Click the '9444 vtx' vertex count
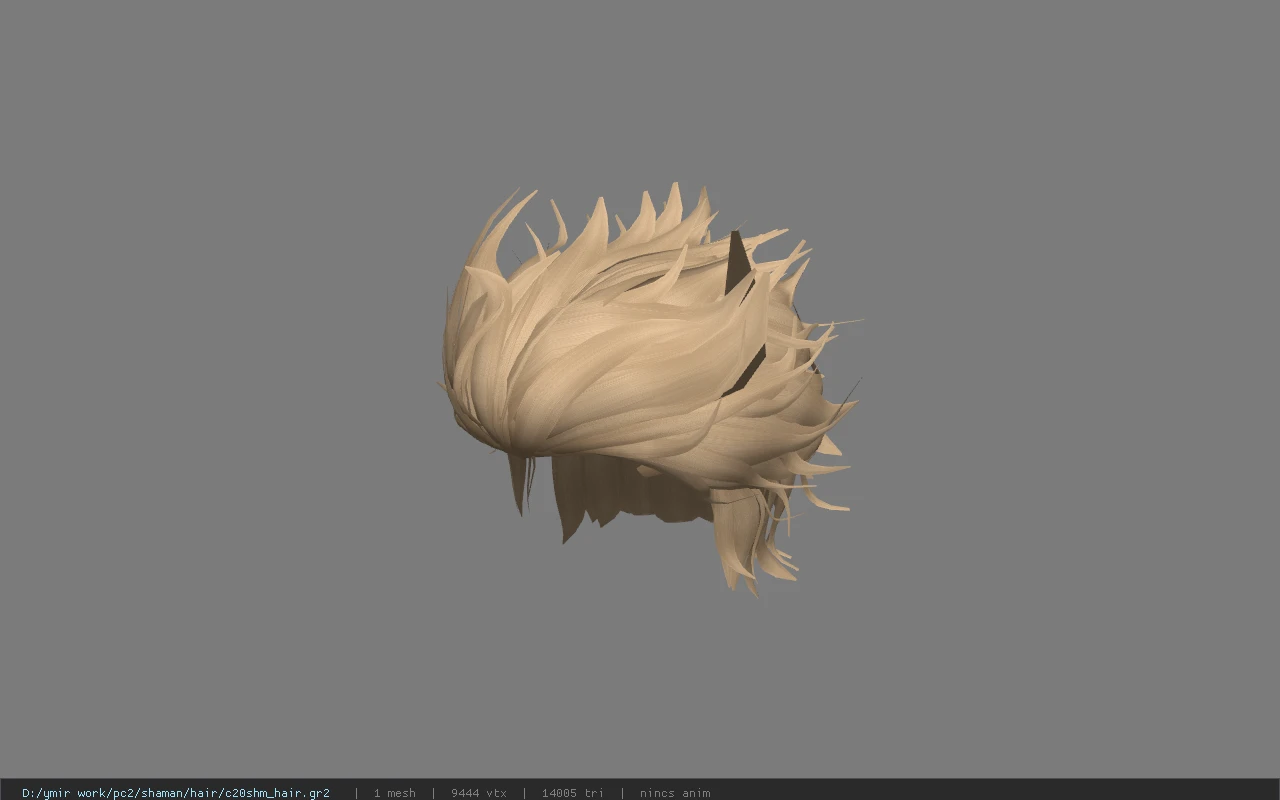Screen dimensions: 1280x800 [x=479, y=793]
